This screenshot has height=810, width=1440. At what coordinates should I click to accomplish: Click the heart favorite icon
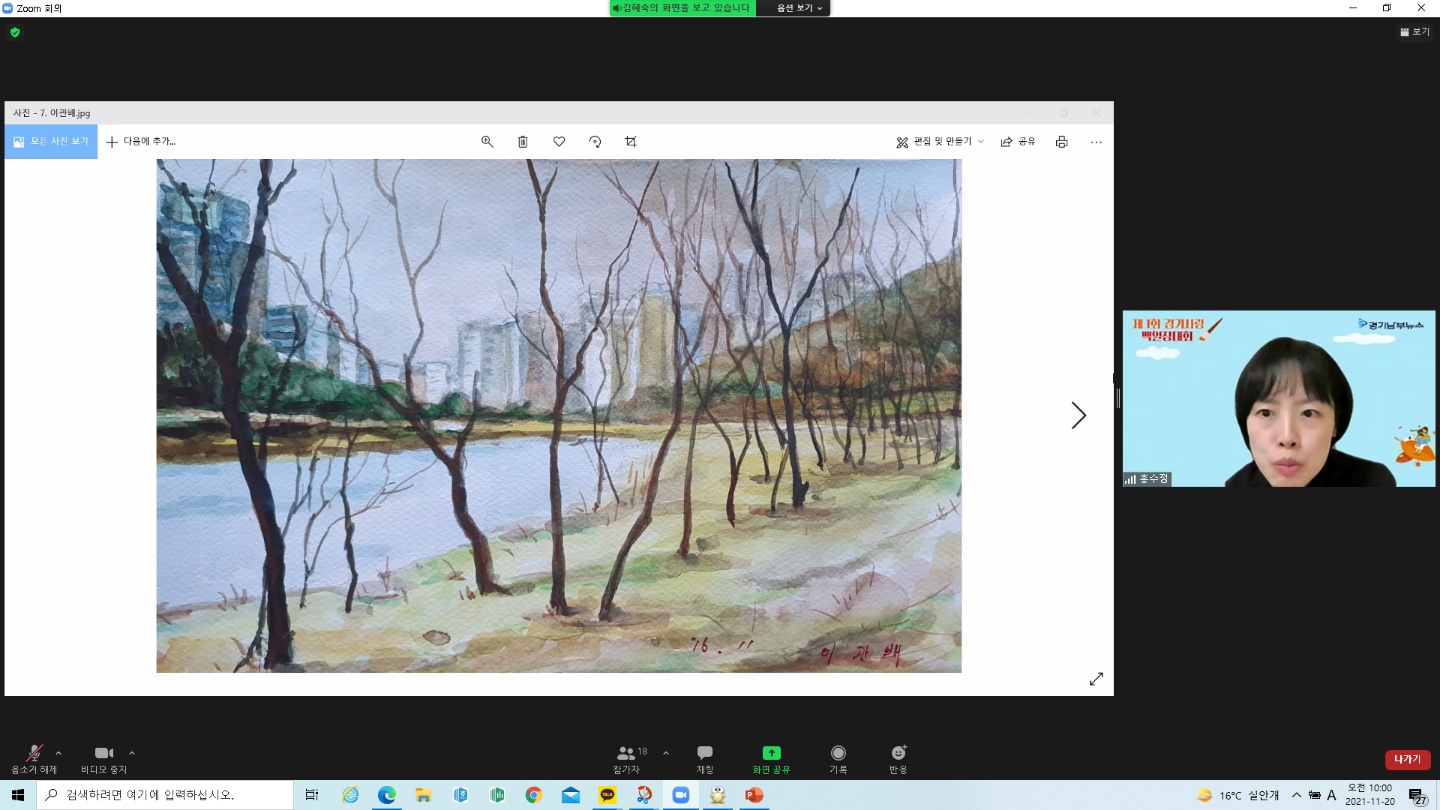(x=559, y=142)
